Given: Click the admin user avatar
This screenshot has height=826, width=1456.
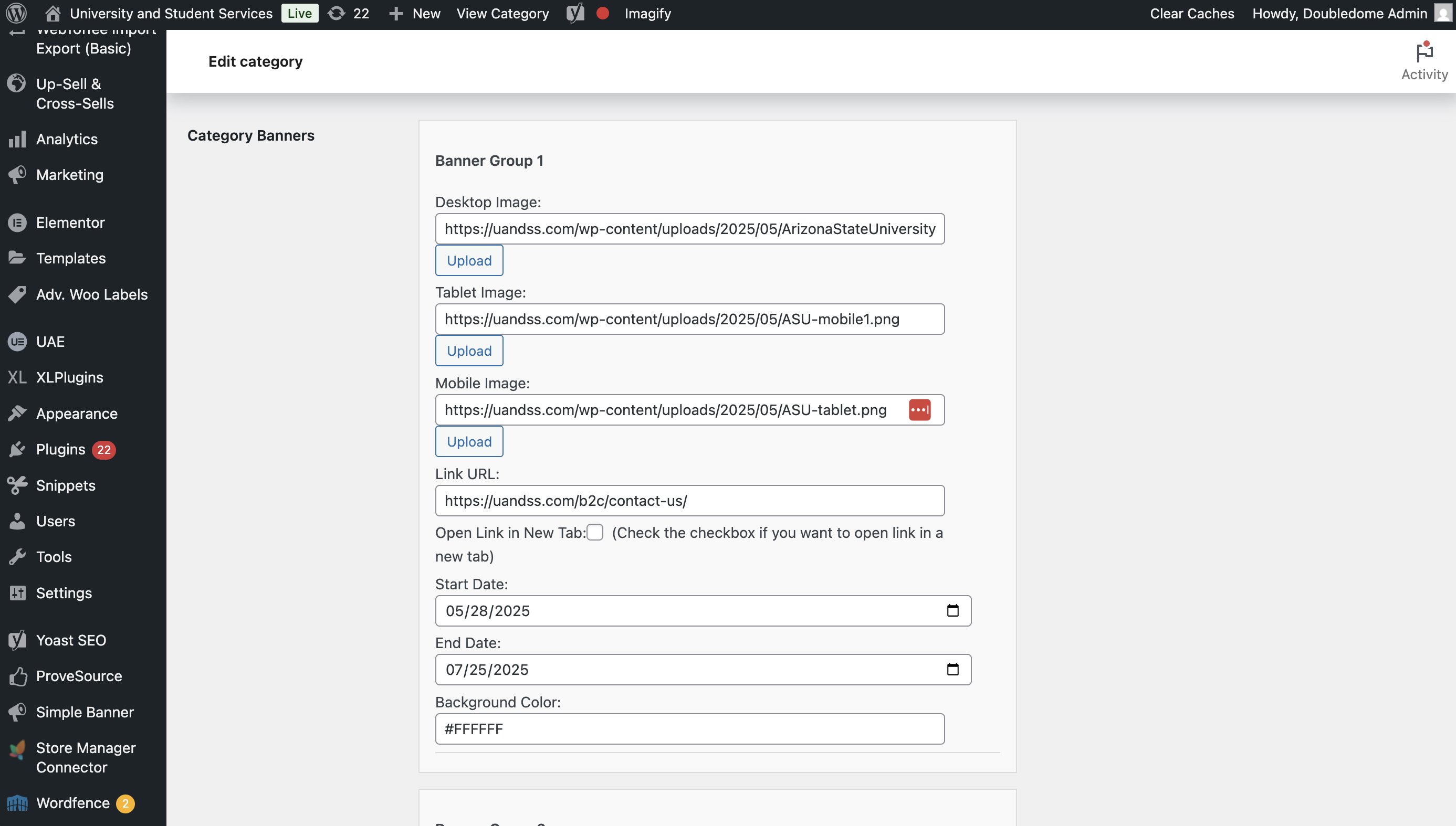Looking at the screenshot, I should 1442,13.
